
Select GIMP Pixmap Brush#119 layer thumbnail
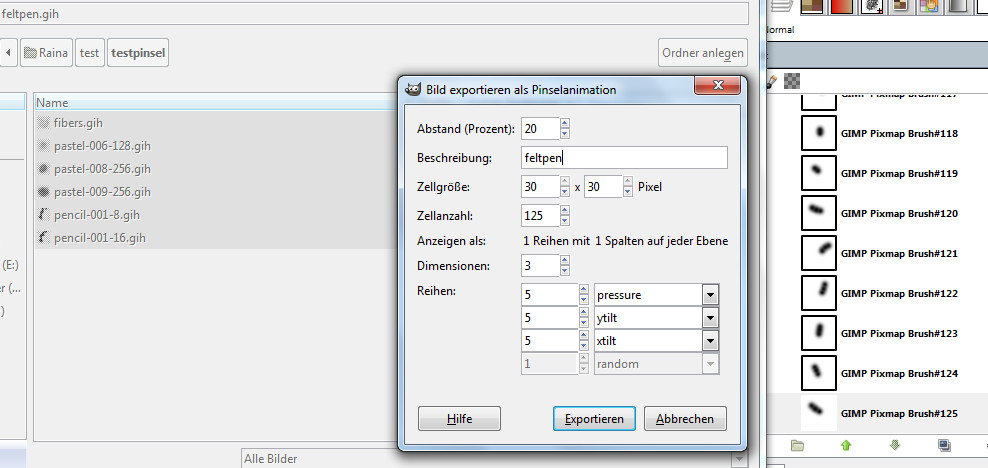click(x=819, y=173)
